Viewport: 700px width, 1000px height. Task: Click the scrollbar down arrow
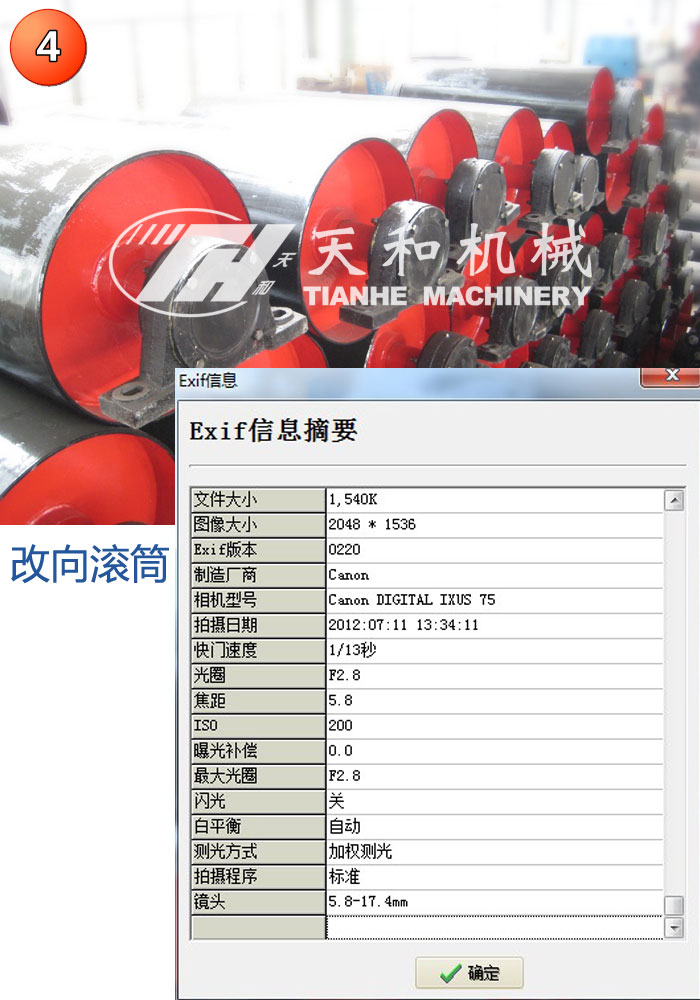tap(674, 927)
